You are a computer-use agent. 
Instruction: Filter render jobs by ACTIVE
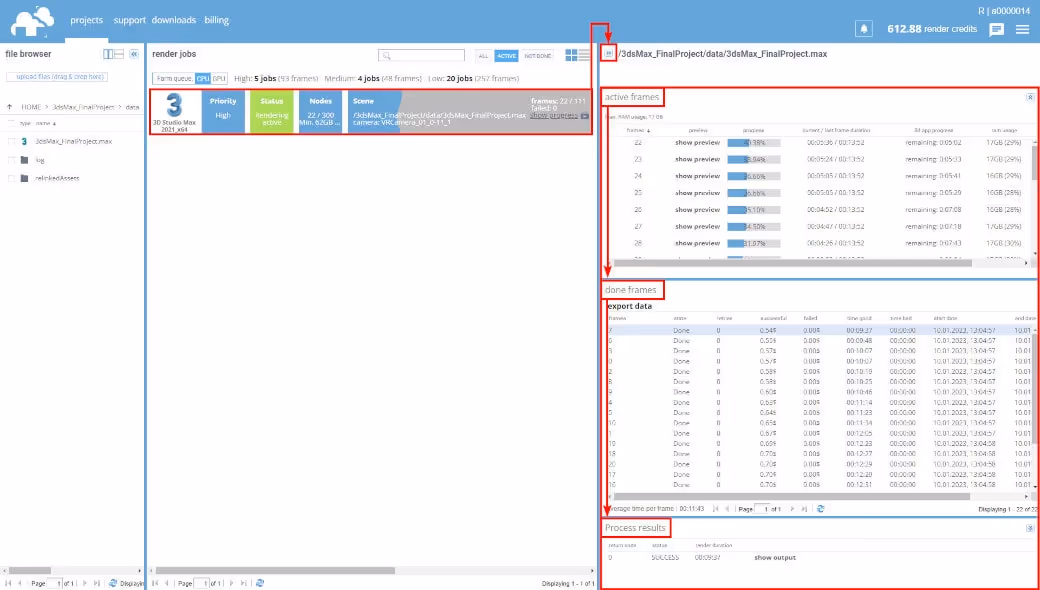click(507, 56)
